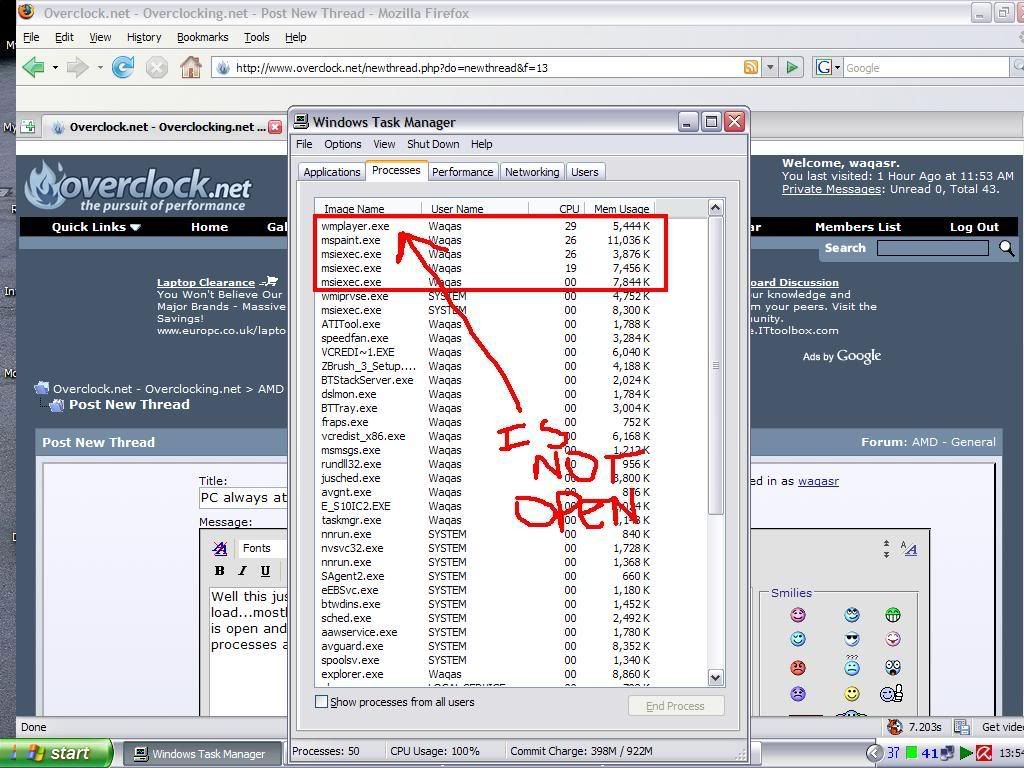Insert the yellow smile smiley
The width and height of the screenshot is (1024, 768).
point(852,694)
